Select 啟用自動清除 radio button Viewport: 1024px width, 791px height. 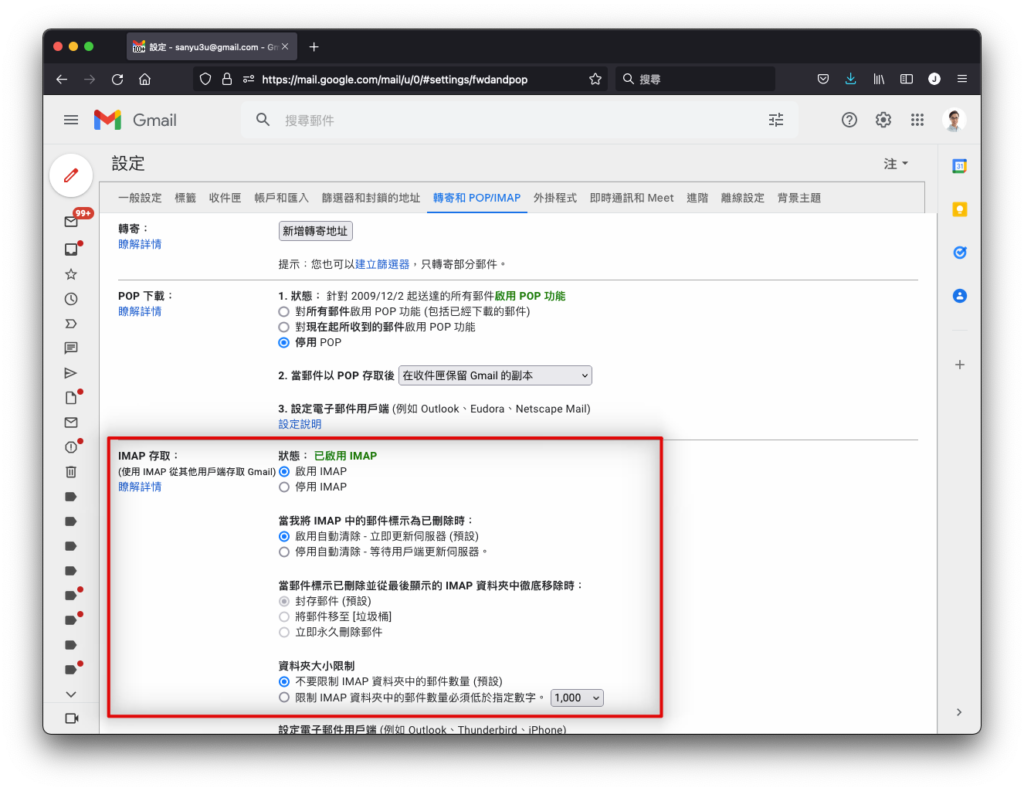[284, 536]
